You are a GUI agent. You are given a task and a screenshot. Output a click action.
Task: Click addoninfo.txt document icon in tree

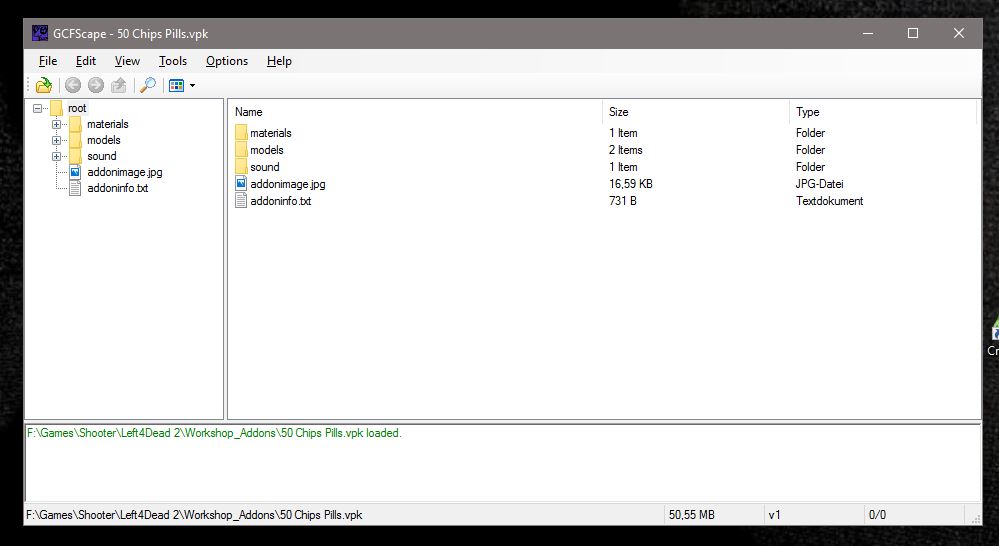pyautogui.click(x=75, y=188)
